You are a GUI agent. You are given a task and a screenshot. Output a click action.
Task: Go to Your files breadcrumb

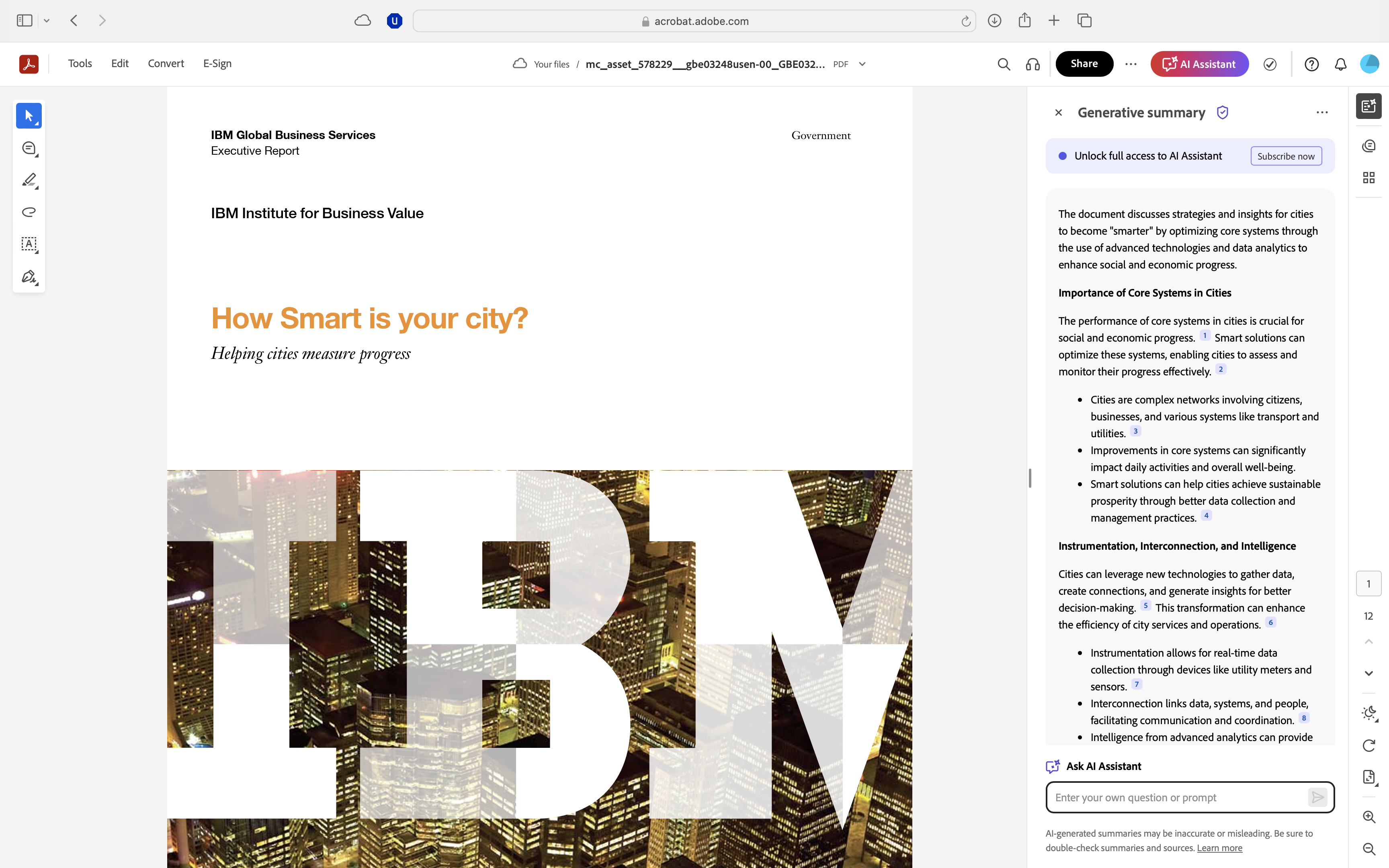(x=551, y=64)
